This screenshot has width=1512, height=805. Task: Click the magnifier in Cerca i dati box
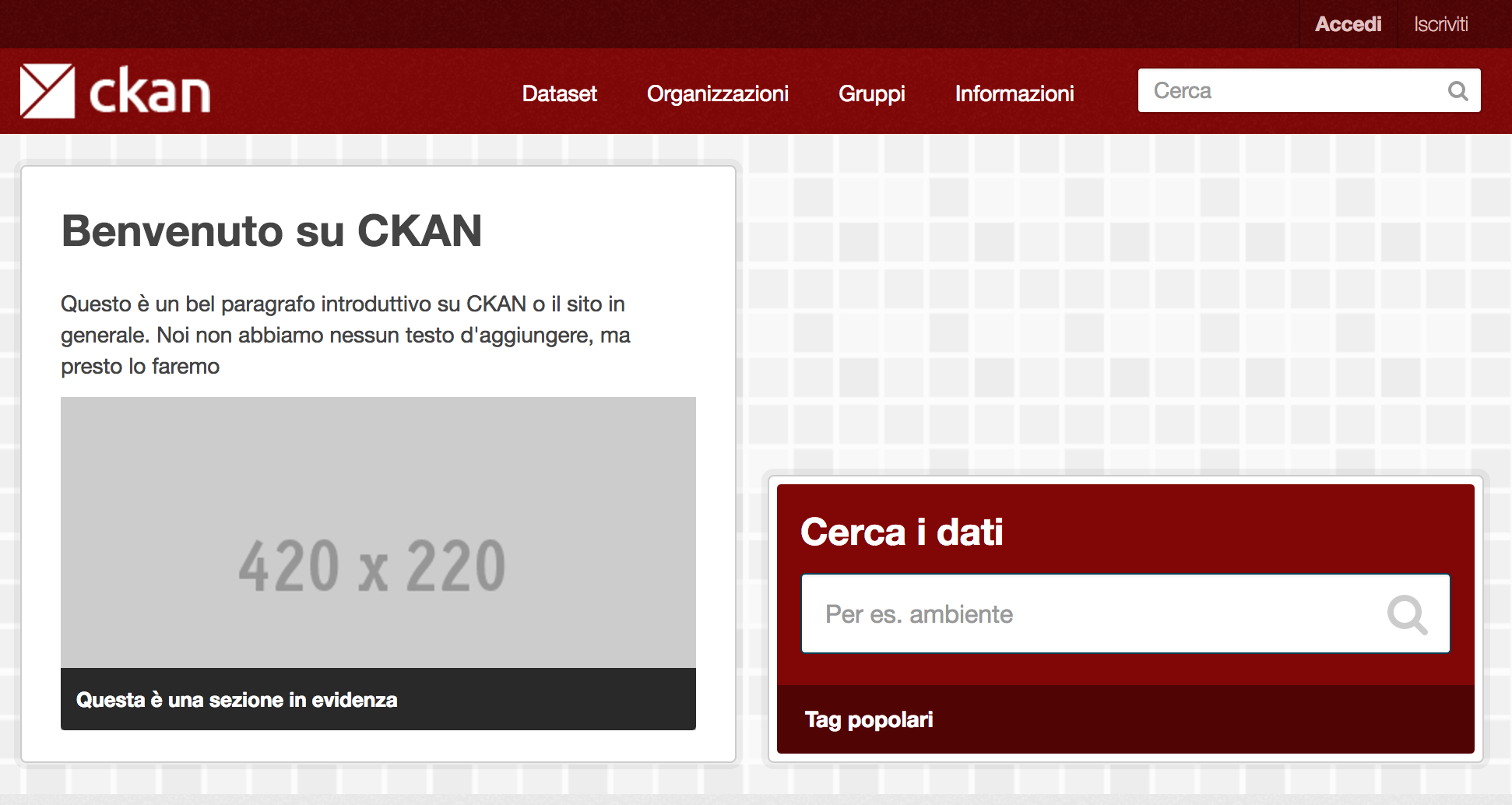click(x=1407, y=614)
